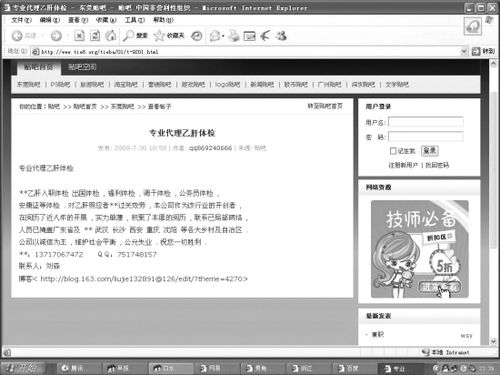
Task: Open the address bar dropdown arrow
Action: (x=464, y=51)
